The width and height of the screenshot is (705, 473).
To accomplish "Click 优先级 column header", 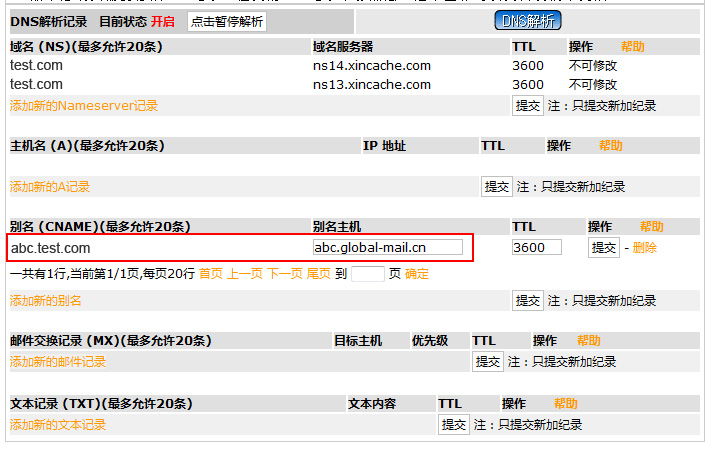I will pos(430,341).
